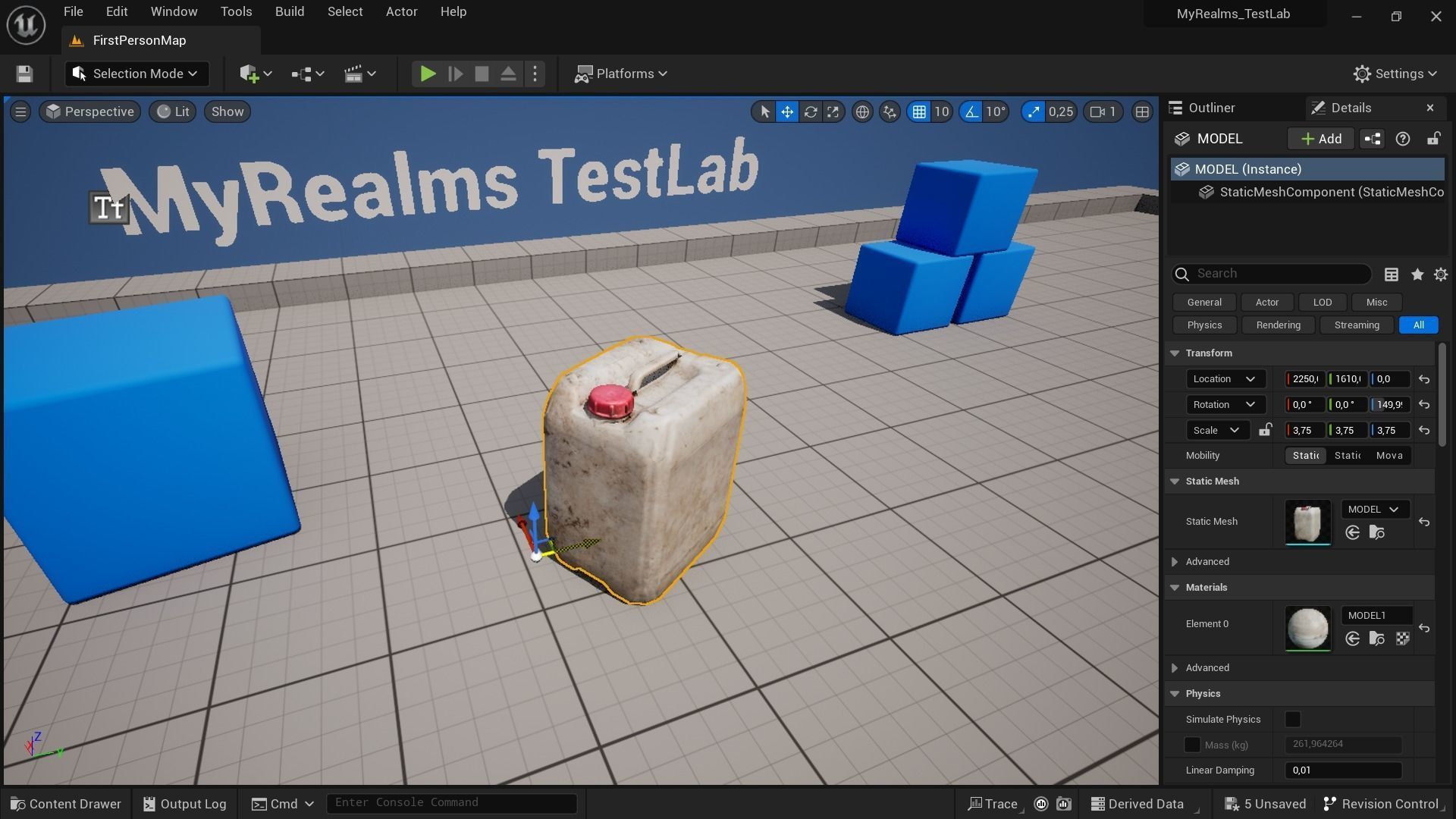Screen dimensions: 1456x819
Task: Select the Rotate transform tool
Action: (x=810, y=112)
